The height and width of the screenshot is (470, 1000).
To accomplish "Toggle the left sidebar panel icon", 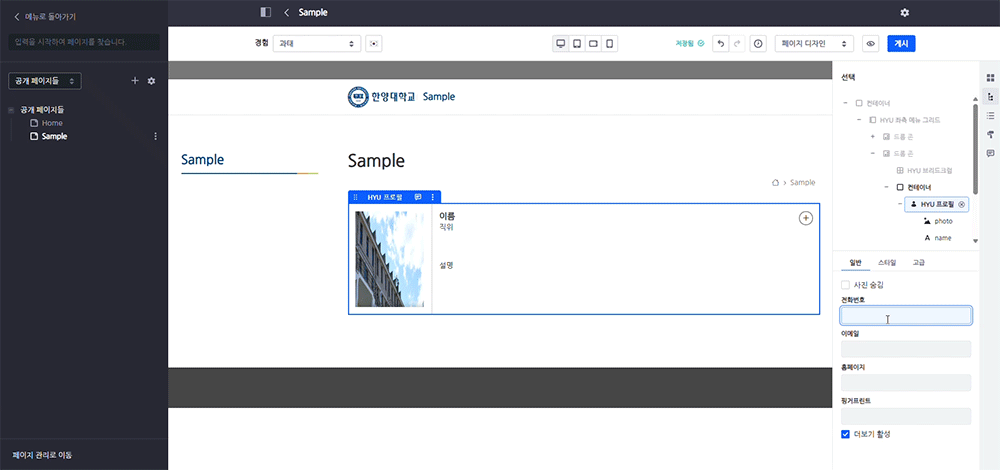I will [x=265, y=12].
